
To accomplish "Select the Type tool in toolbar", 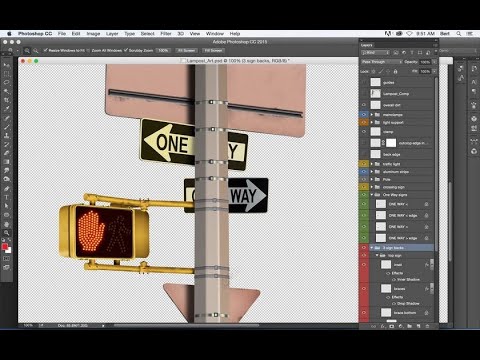I will (6, 197).
